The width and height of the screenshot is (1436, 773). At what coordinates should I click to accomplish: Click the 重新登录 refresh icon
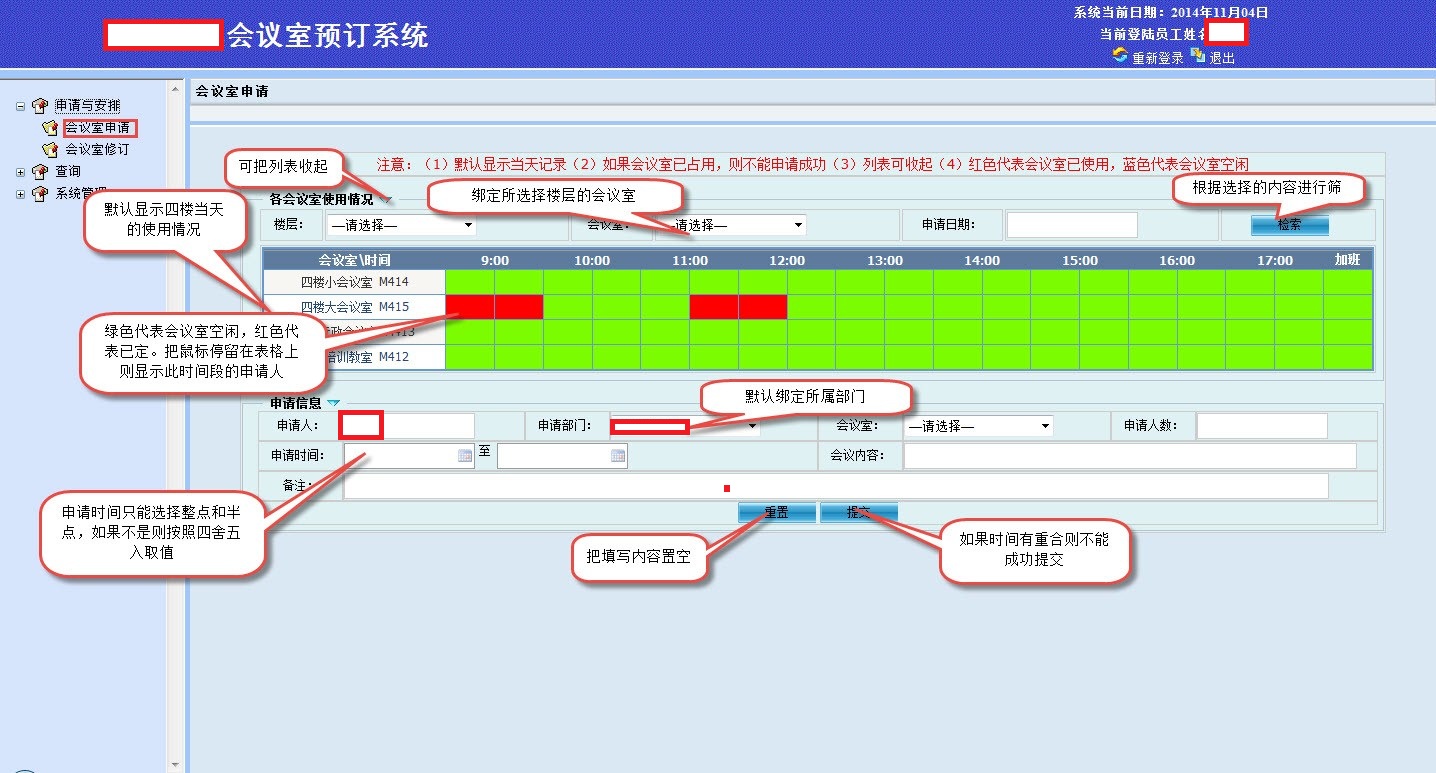(1120, 56)
